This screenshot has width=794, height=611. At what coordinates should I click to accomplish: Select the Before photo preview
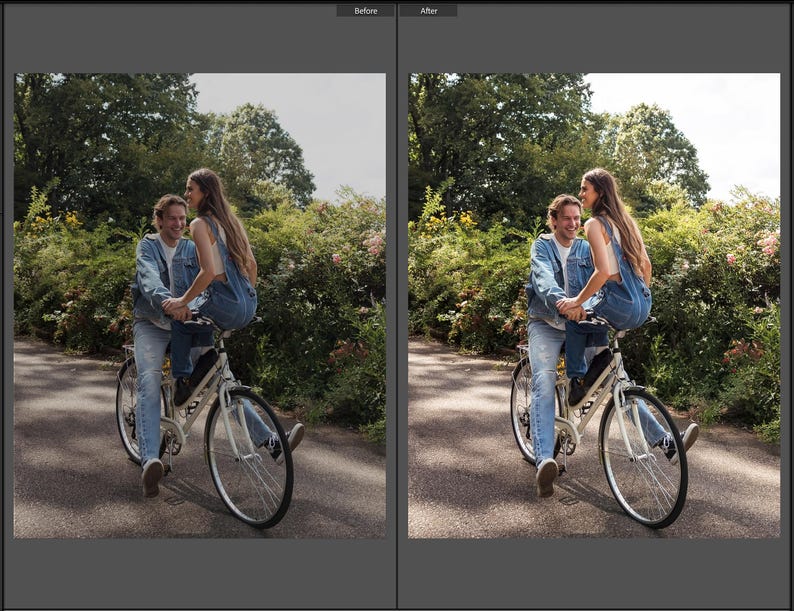[x=200, y=306]
